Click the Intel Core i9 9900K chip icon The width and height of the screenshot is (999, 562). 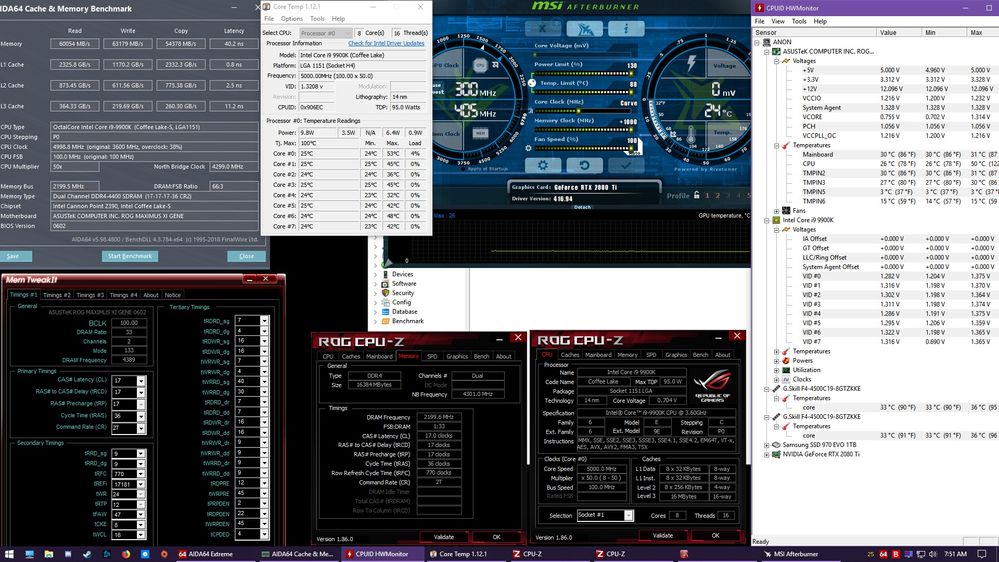[x=776, y=220]
